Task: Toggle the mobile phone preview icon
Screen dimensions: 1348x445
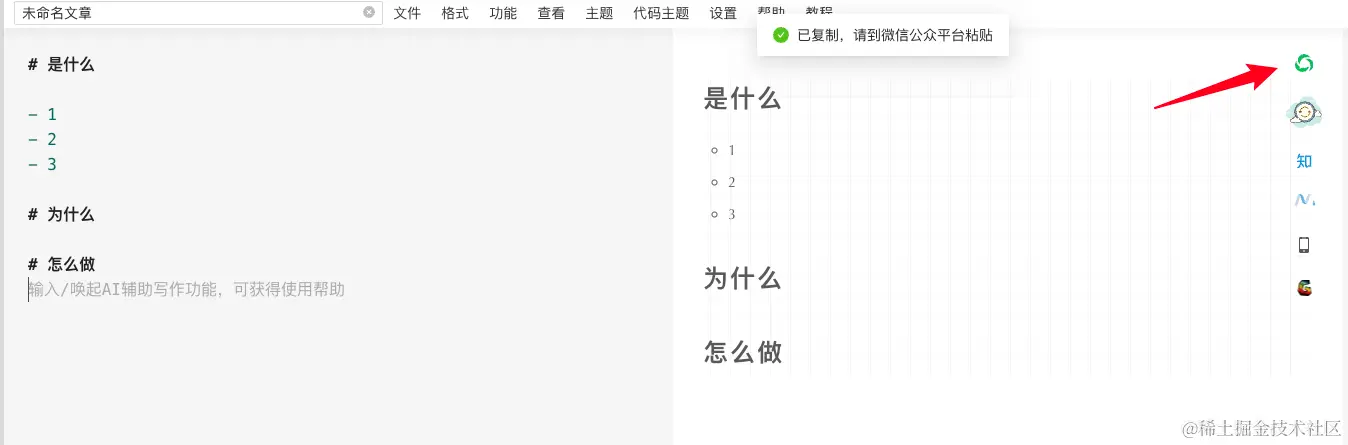Action: 1303,245
